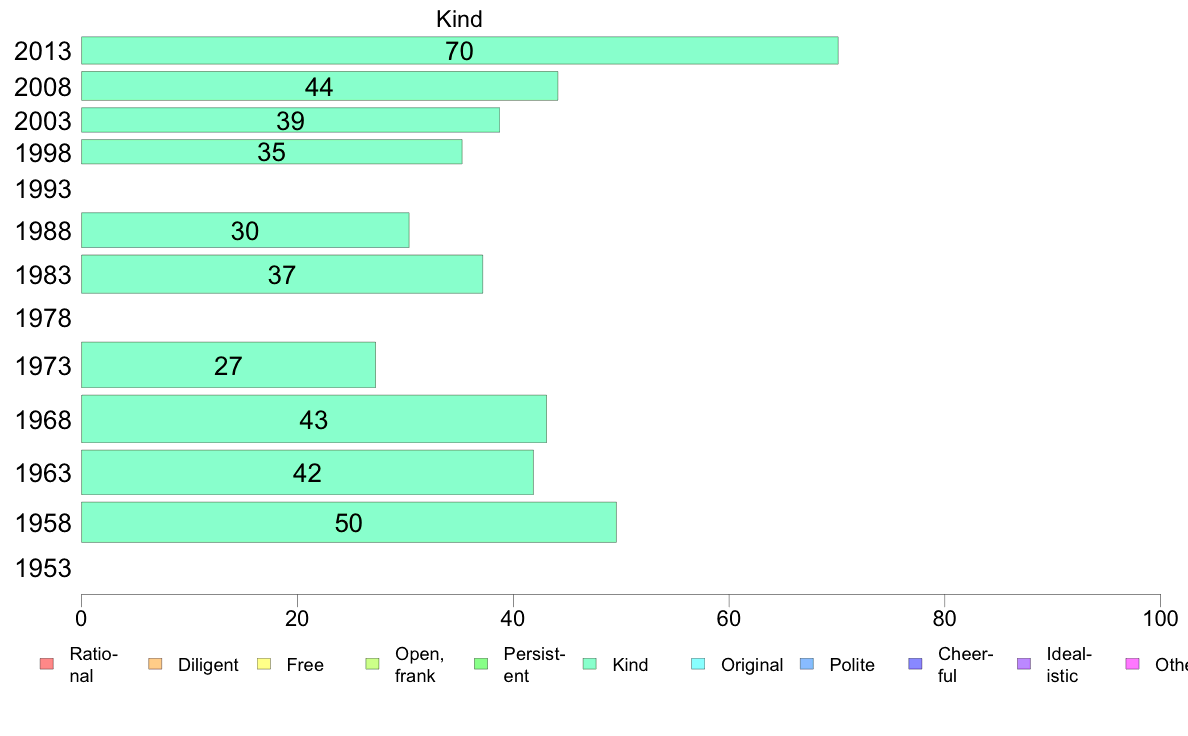
Task: Click the 1988 bar labeled 30
Action: coord(245,230)
